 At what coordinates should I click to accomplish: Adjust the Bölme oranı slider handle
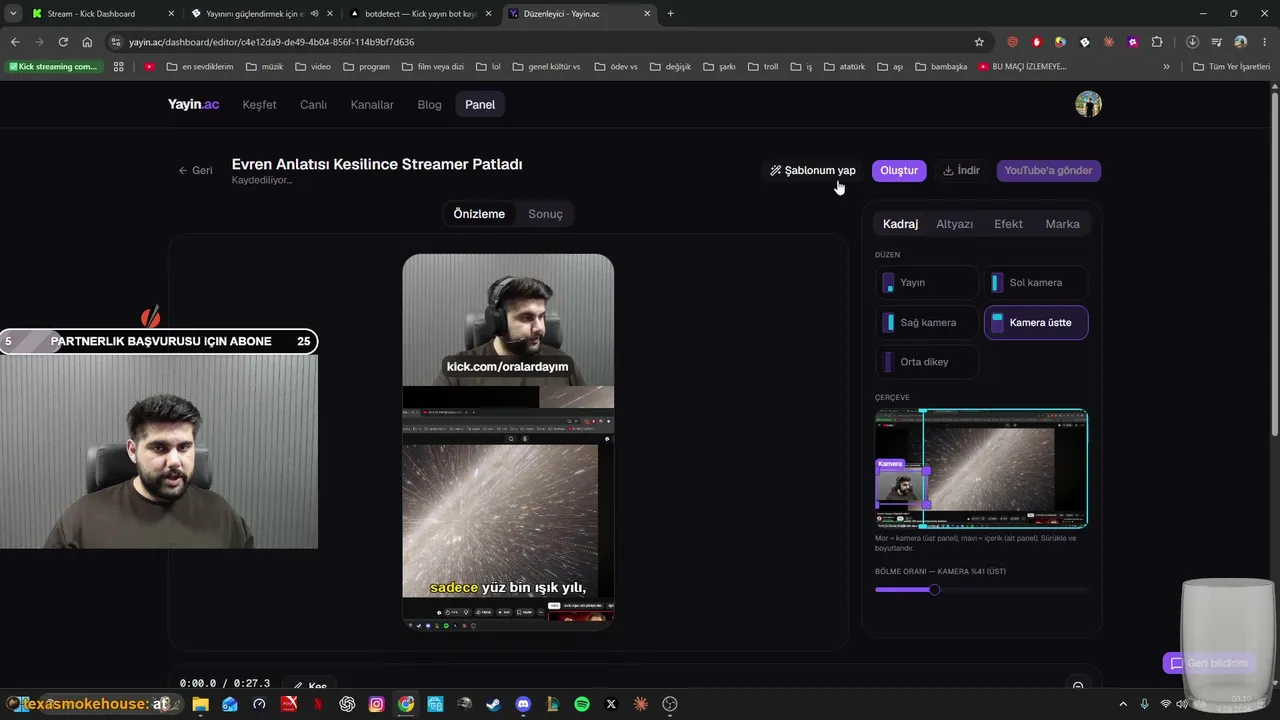tap(934, 590)
